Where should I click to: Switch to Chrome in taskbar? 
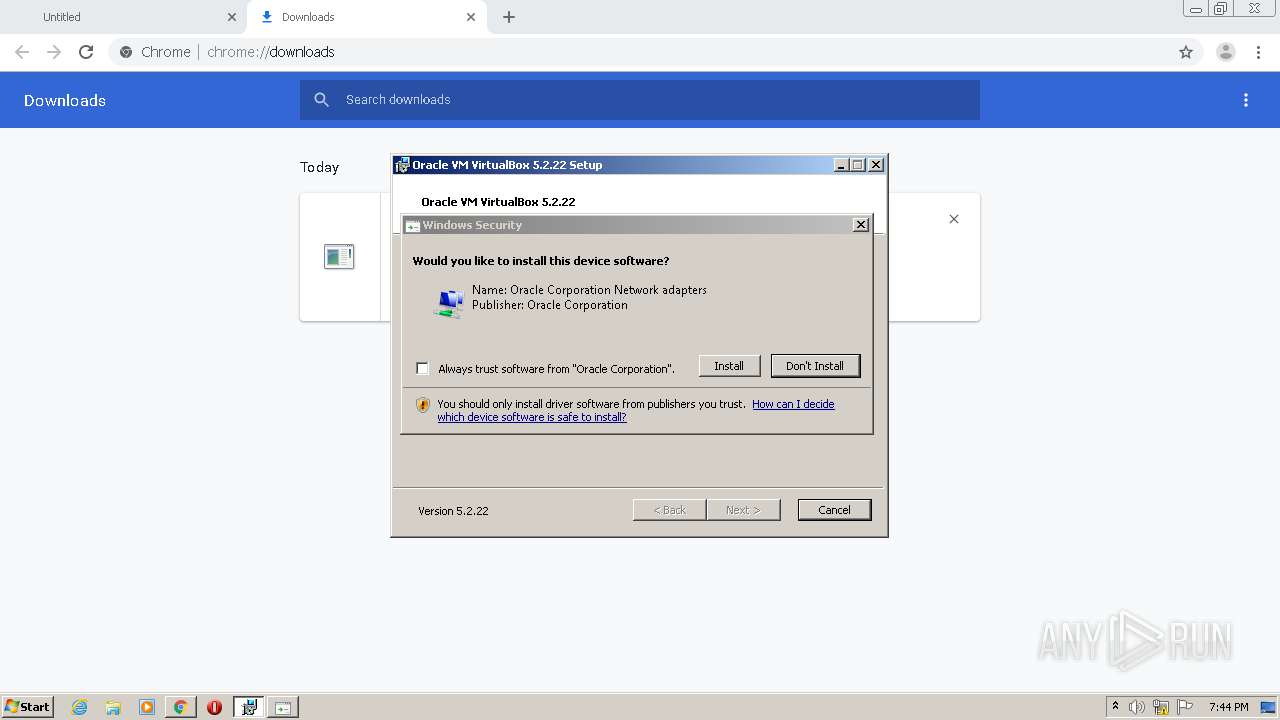point(181,707)
